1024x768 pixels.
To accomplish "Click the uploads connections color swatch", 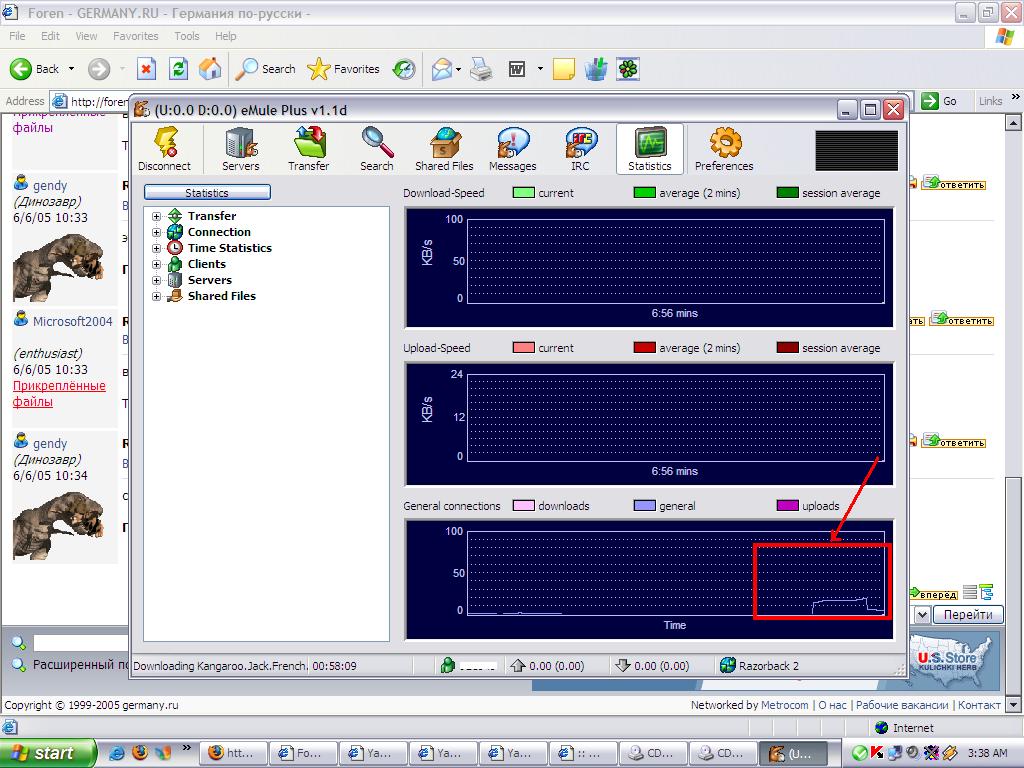I will click(x=788, y=505).
